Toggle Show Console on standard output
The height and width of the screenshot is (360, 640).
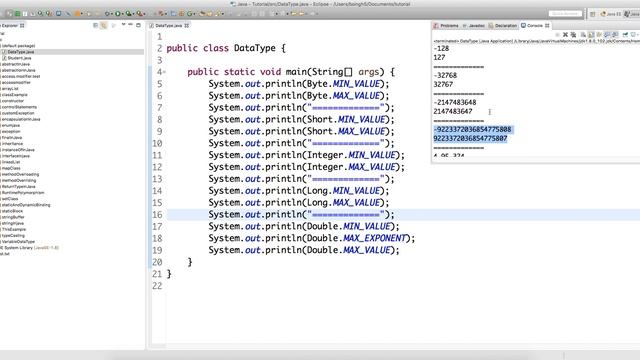pyautogui.click(x=607, y=35)
